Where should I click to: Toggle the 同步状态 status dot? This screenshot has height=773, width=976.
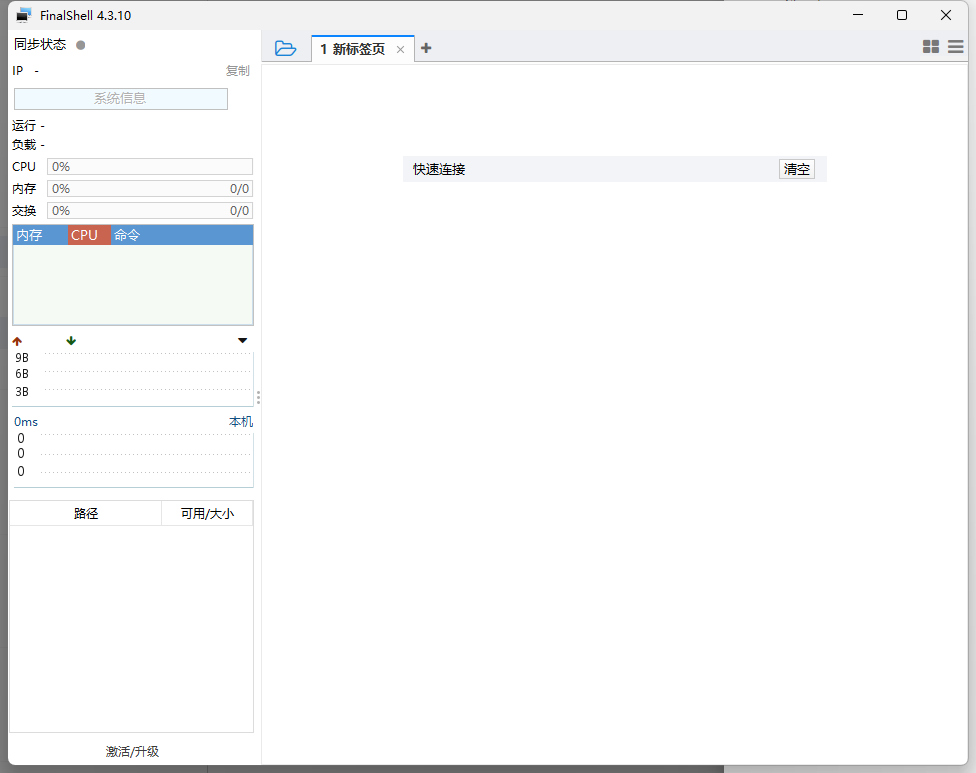pos(81,45)
